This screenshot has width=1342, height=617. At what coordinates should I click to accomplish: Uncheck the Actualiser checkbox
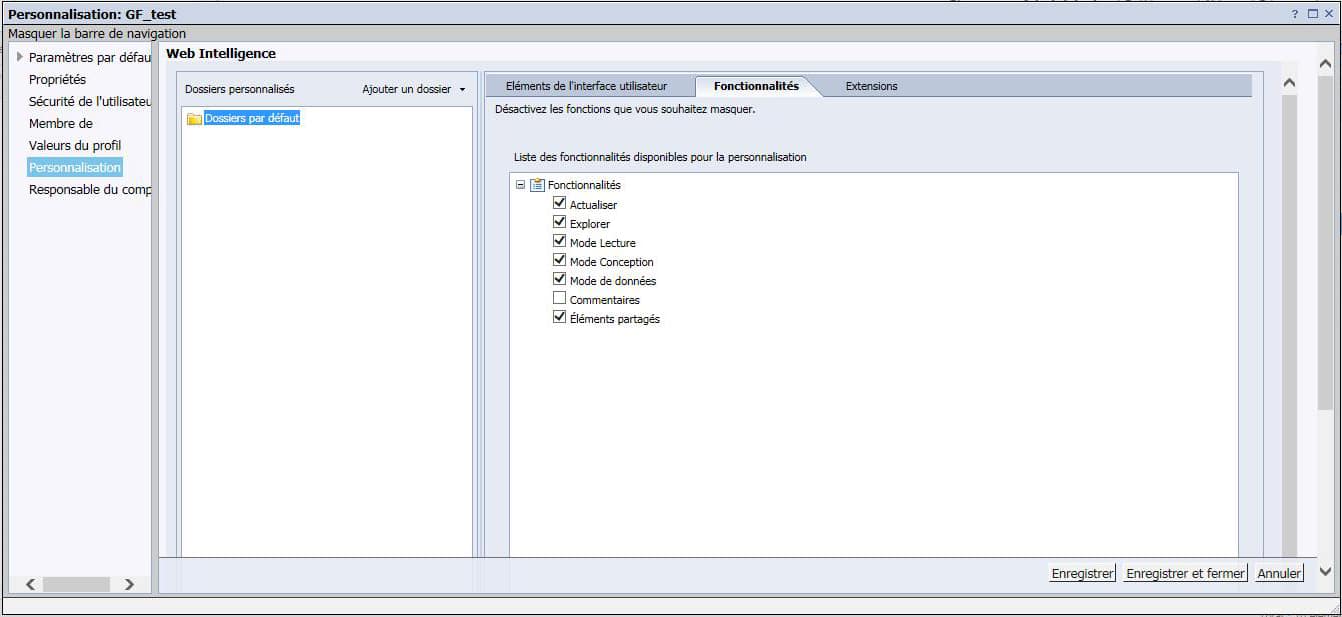560,204
